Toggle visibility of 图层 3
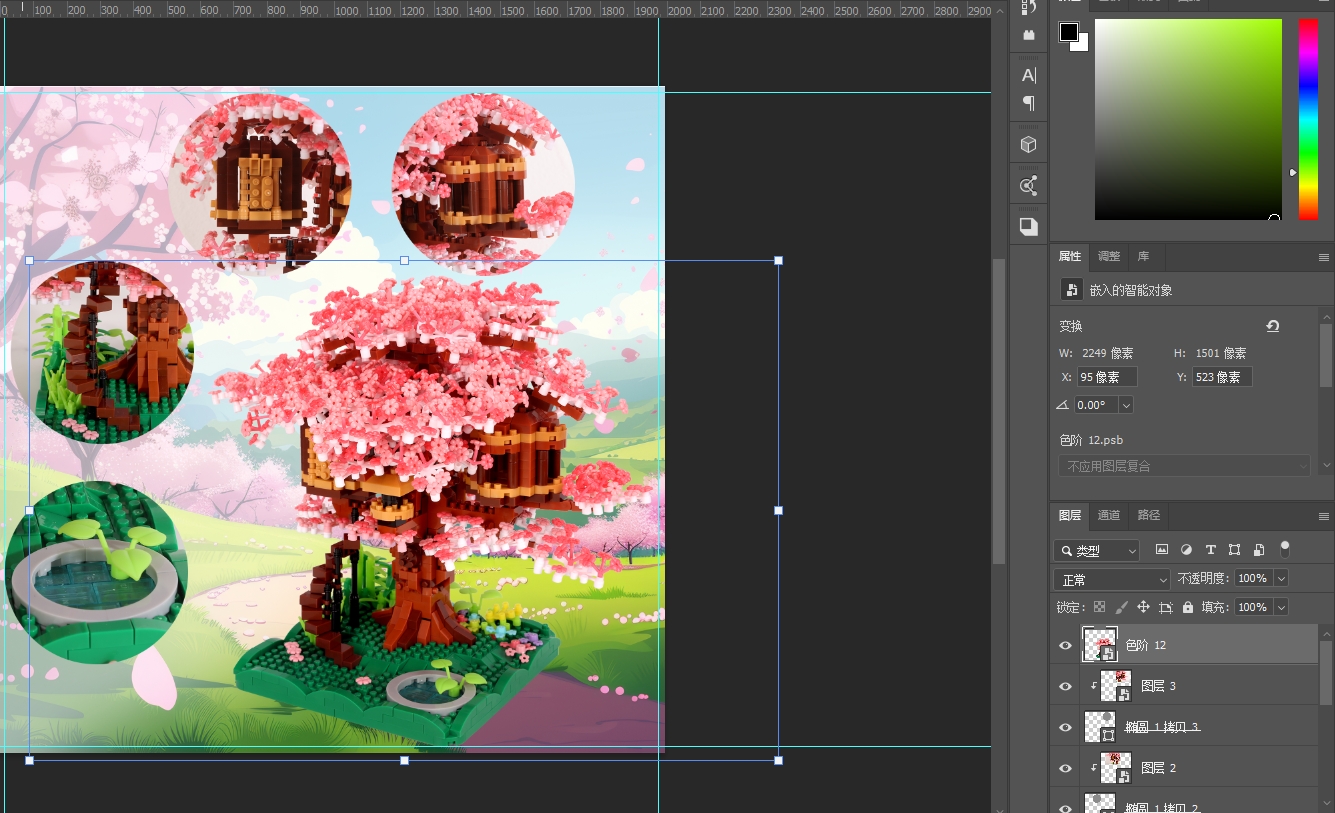 1065,686
